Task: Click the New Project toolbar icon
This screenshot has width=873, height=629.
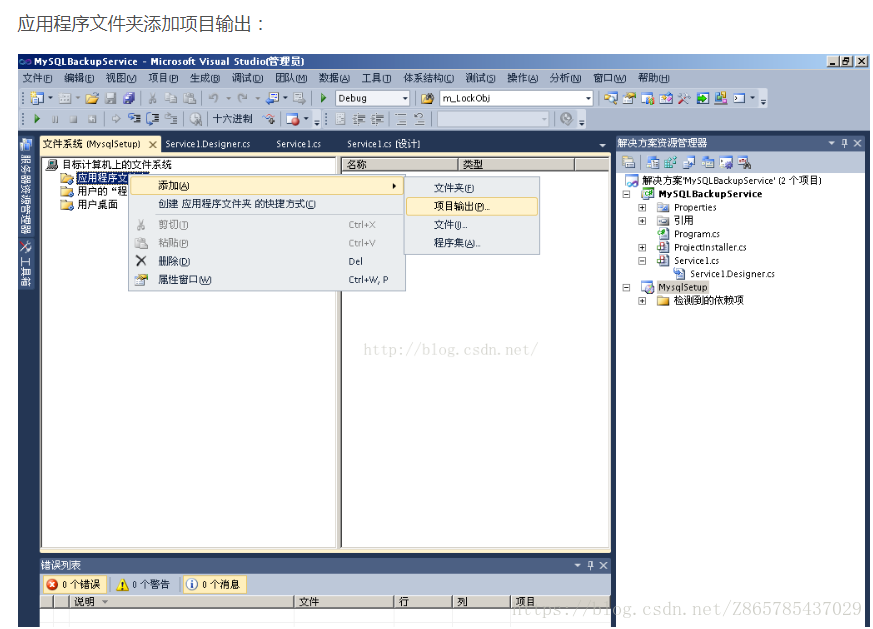Action: (x=37, y=99)
